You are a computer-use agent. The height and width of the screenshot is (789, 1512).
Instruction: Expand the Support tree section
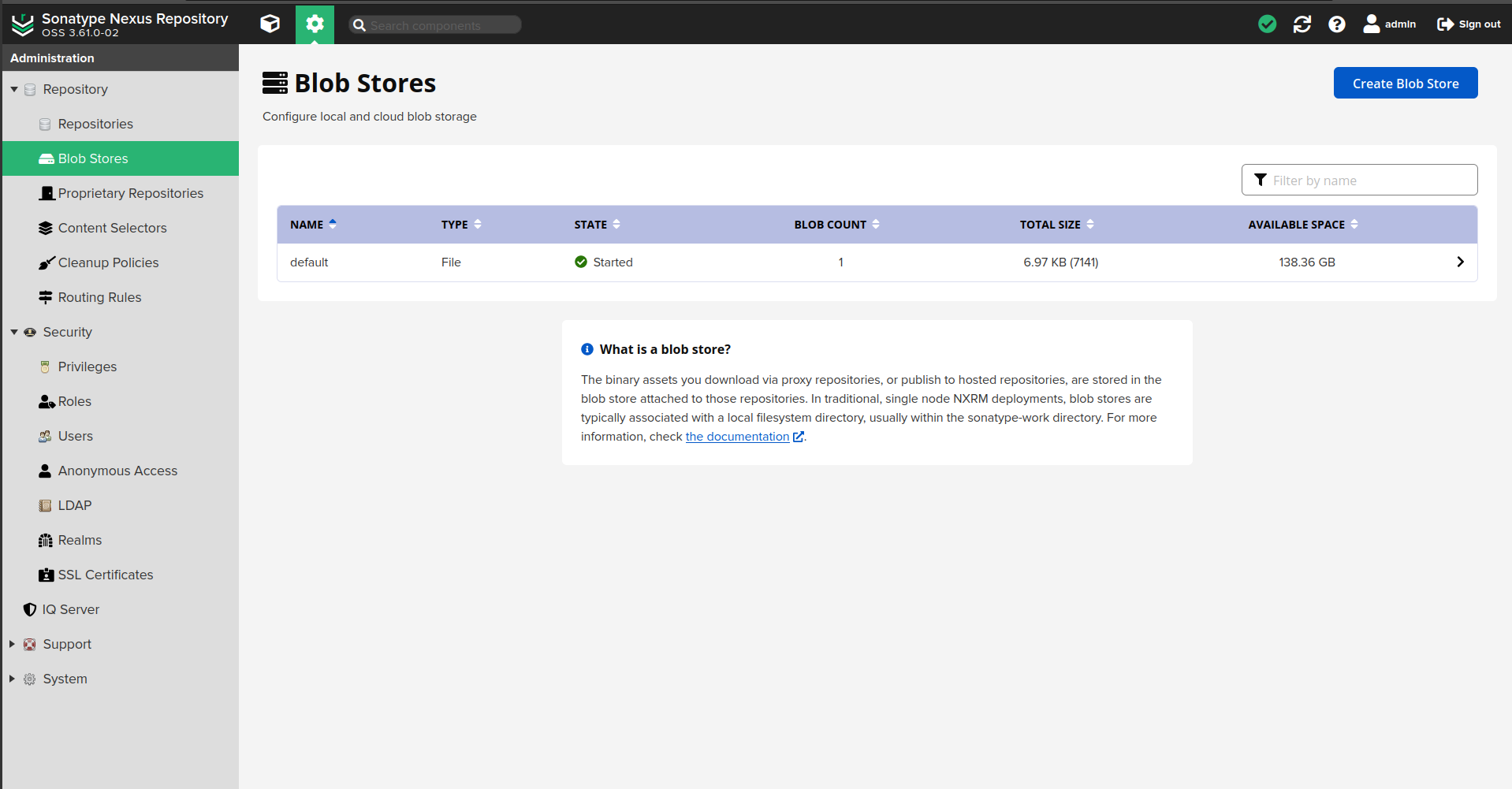[x=13, y=644]
